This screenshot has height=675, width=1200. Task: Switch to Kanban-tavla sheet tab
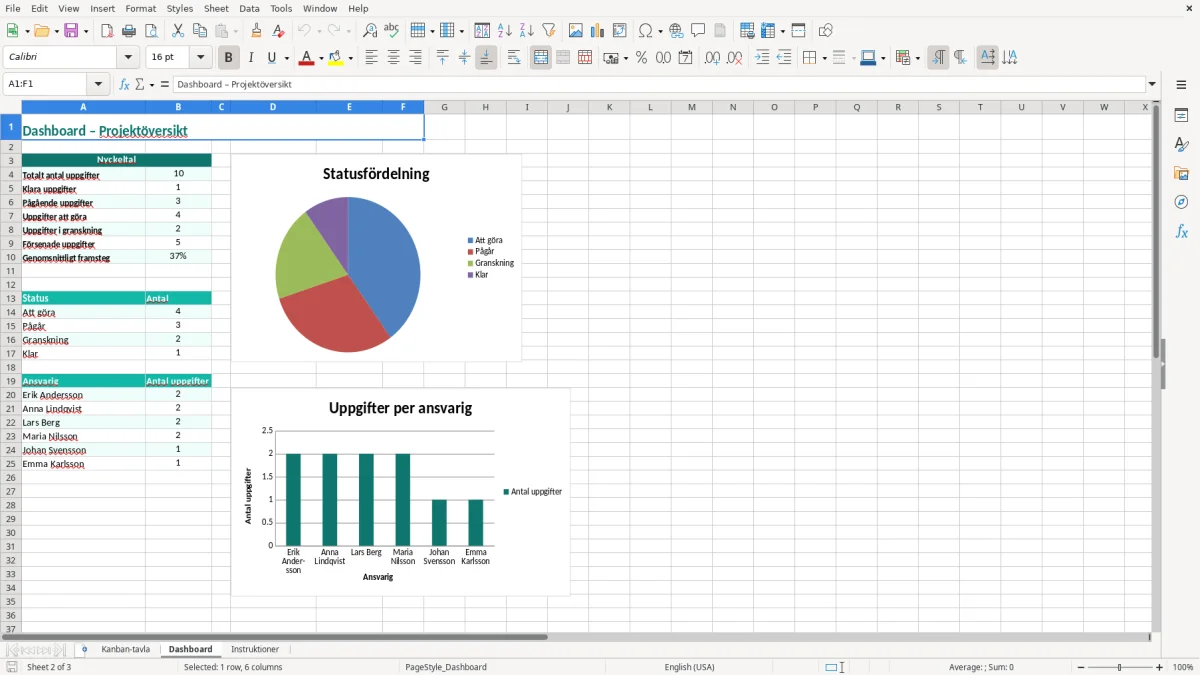[125, 650]
